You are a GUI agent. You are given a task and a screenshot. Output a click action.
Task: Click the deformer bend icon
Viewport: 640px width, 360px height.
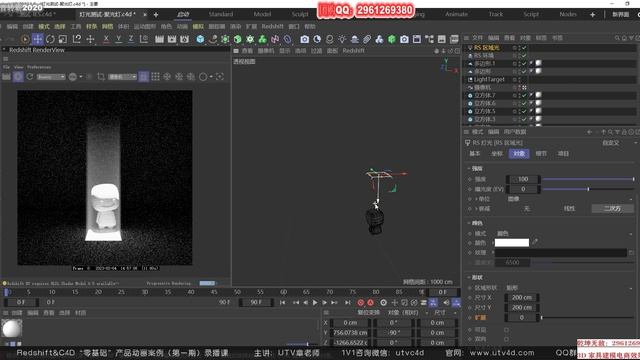(288, 39)
